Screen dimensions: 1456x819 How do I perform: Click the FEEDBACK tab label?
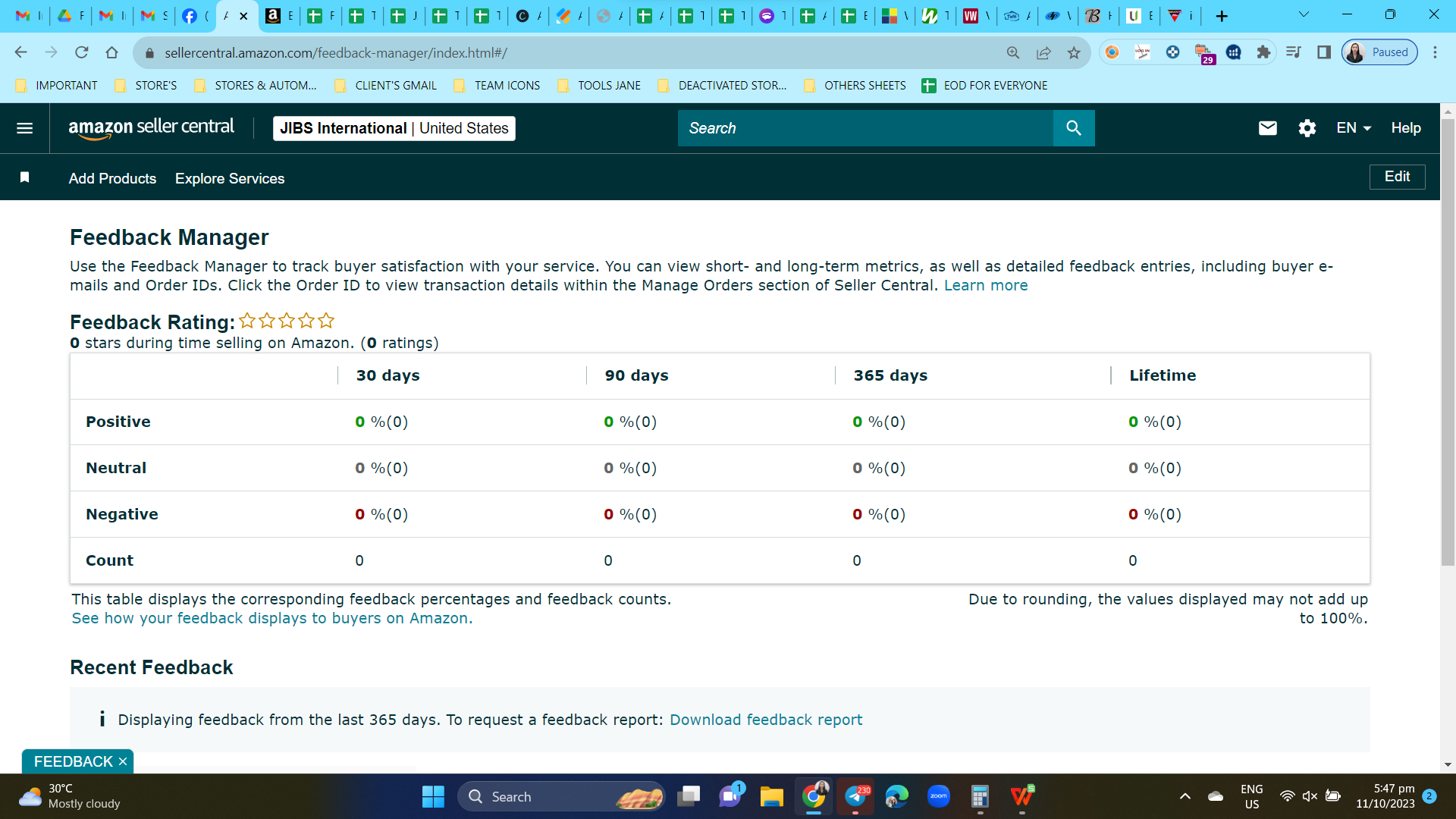(74, 761)
